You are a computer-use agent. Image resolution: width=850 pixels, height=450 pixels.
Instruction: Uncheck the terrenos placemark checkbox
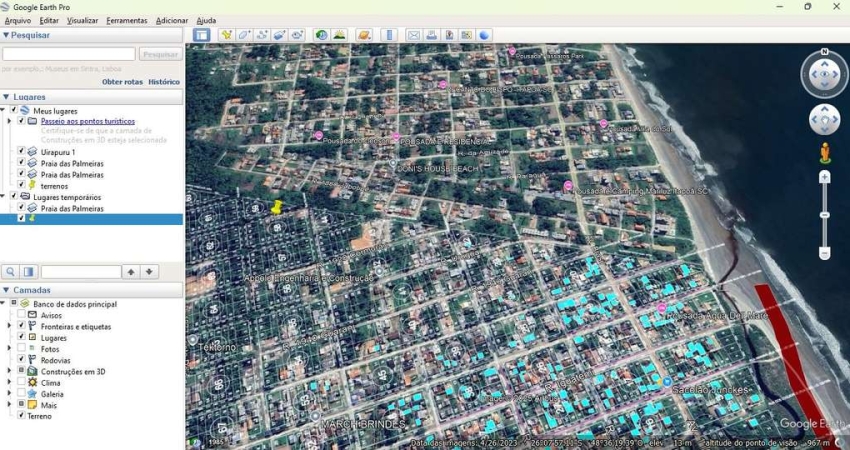point(22,185)
